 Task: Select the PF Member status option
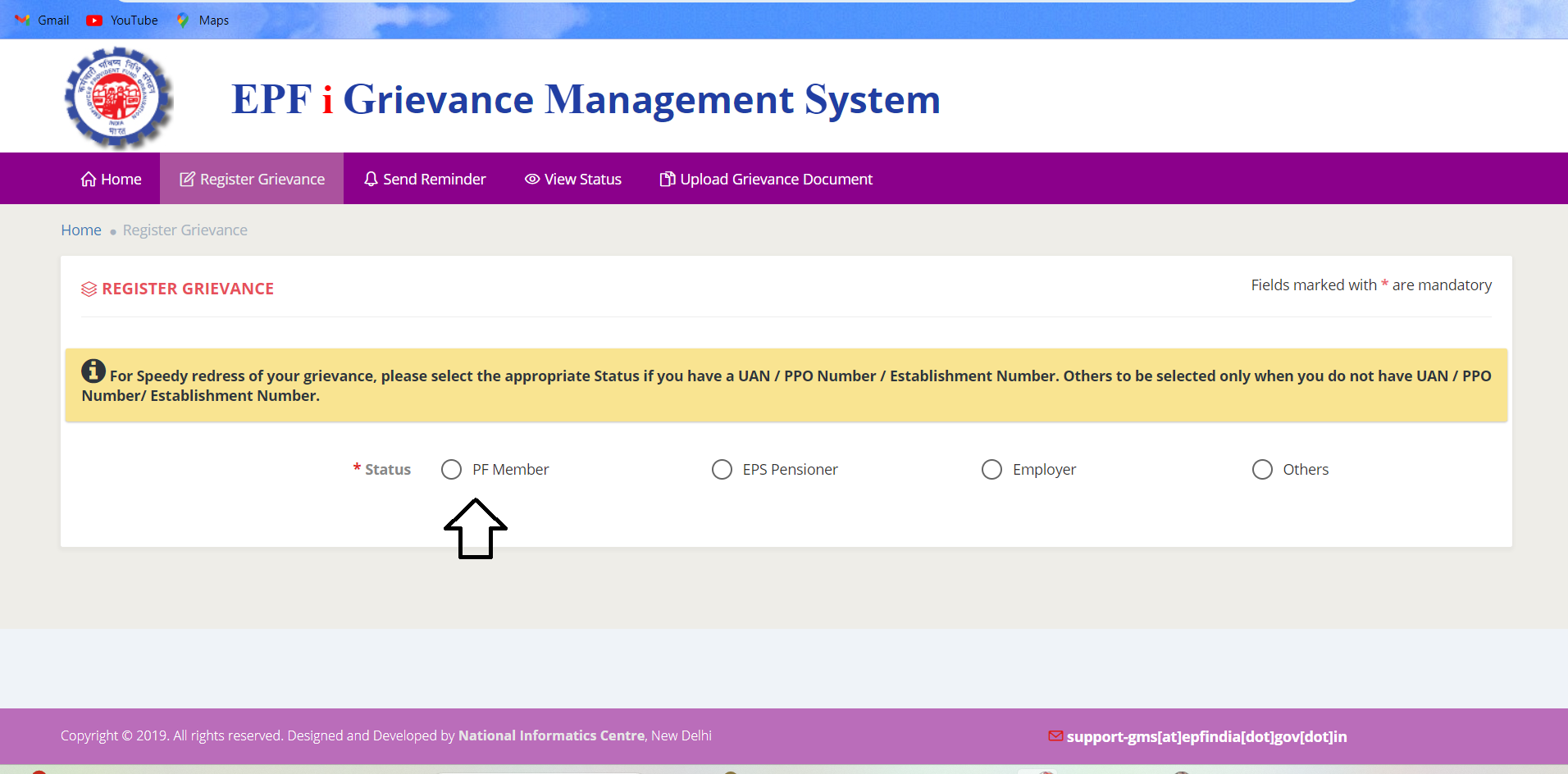click(451, 469)
